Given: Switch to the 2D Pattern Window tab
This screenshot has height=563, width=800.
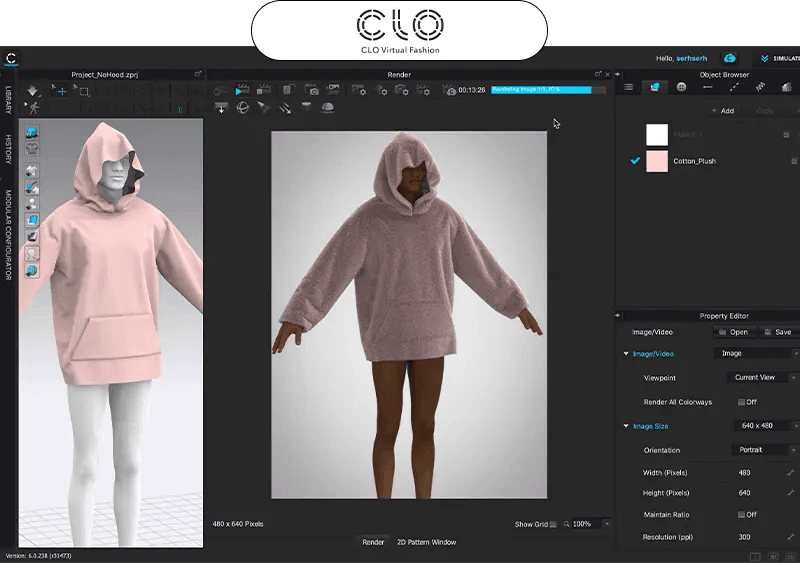Looking at the screenshot, I should pyautogui.click(x=426, y=542).
